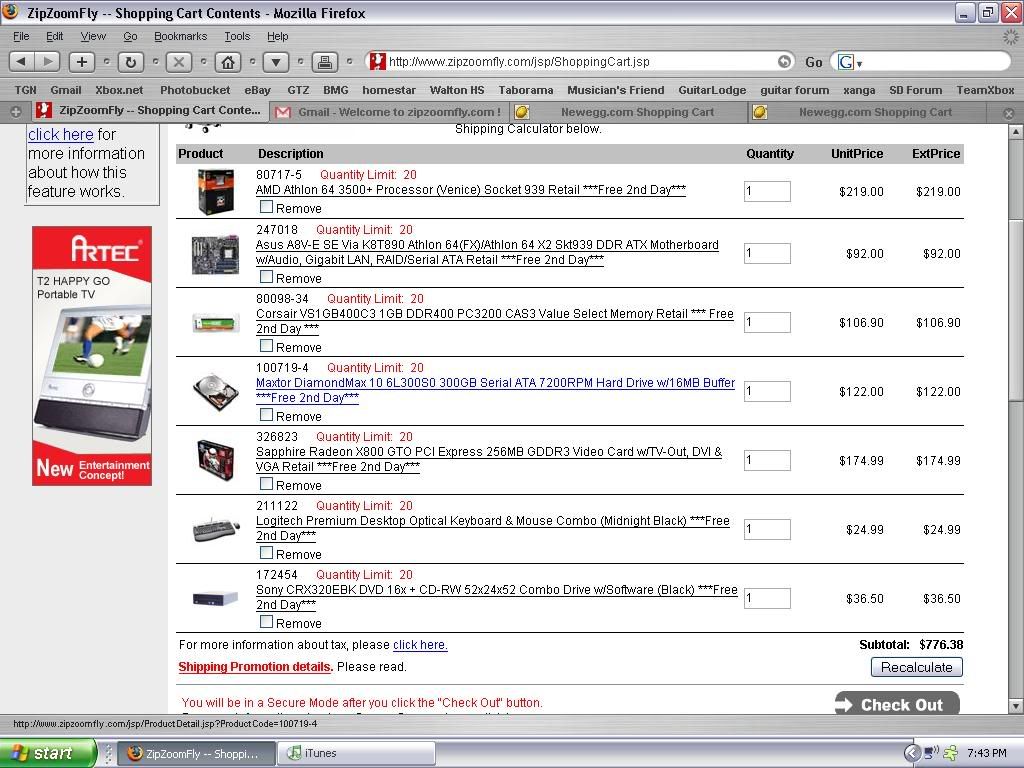This screenshot has width=1024, height=768.
Task: Open the Maxtor DiamondMax 10 product link
Action: (495, 391)
